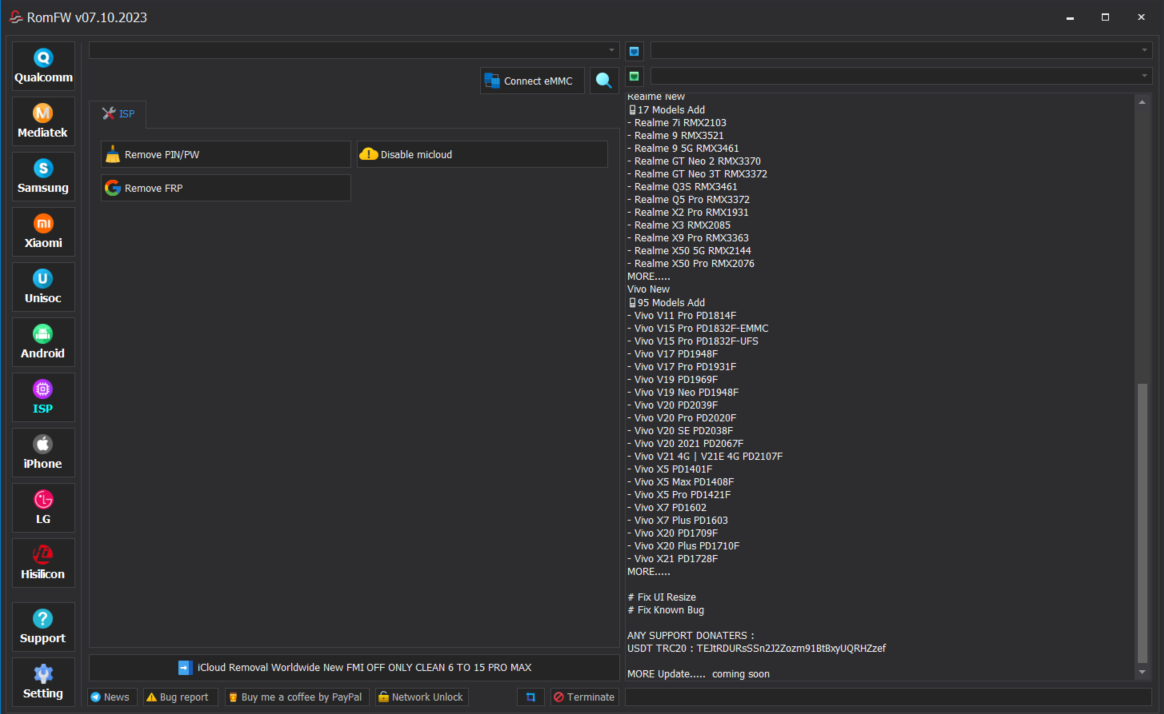
Task: Open Bug report
Action: 178,697
